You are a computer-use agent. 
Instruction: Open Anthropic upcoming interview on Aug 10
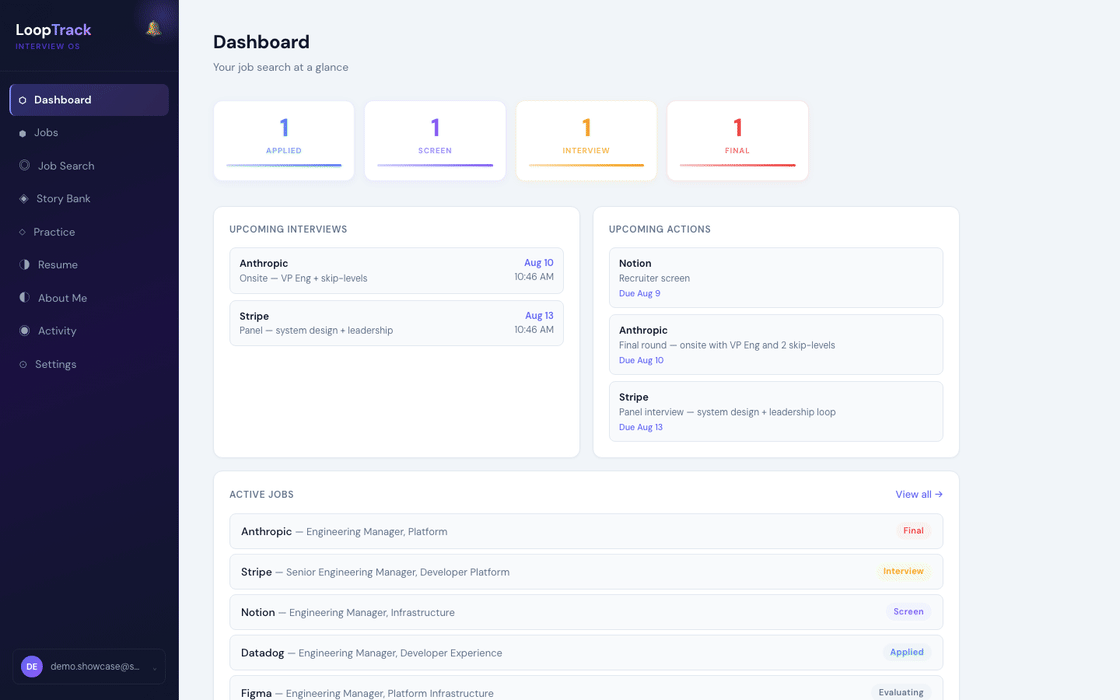coord(396,271)
